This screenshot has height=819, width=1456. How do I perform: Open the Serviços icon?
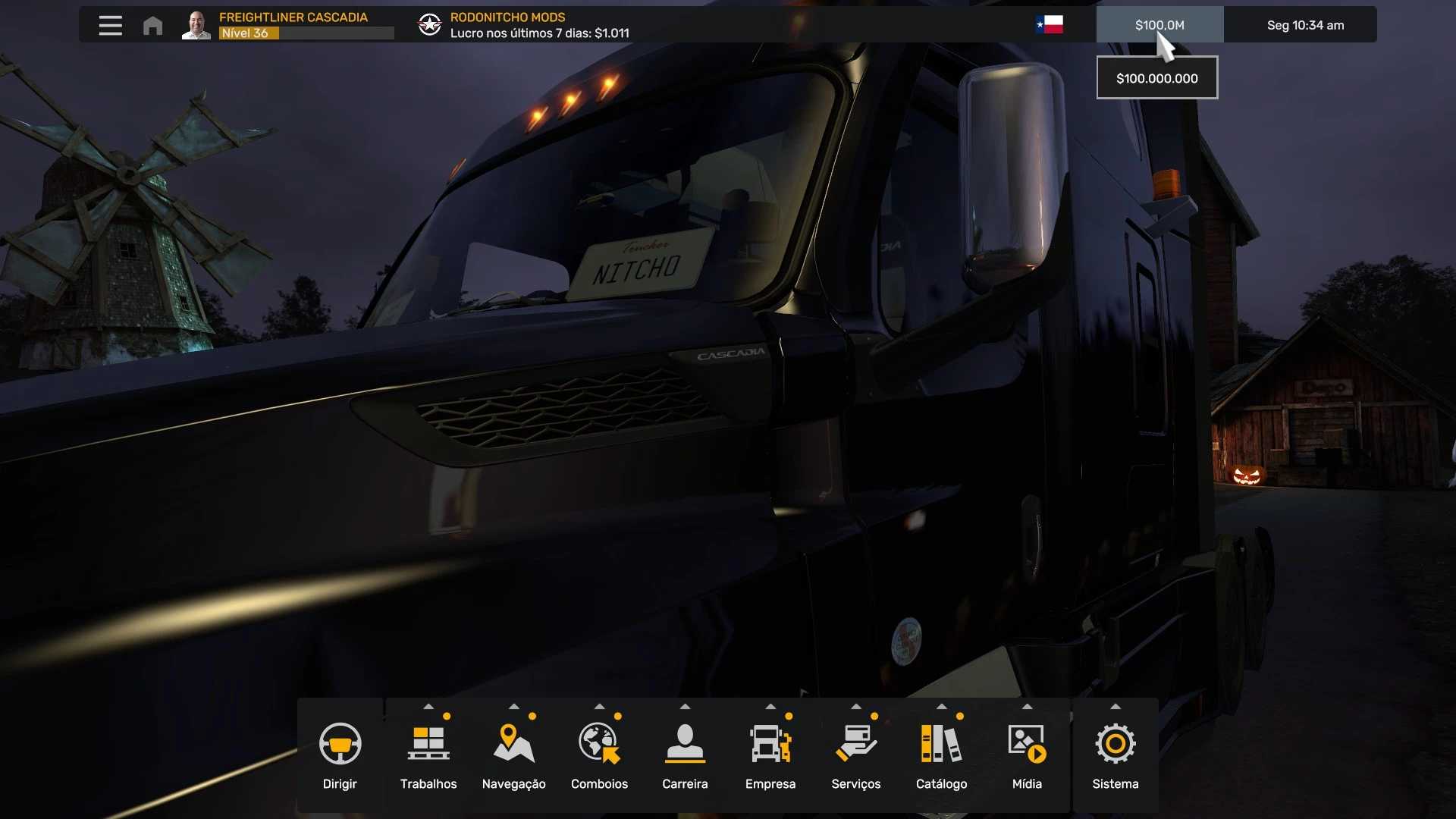click(x=855, y=744)
